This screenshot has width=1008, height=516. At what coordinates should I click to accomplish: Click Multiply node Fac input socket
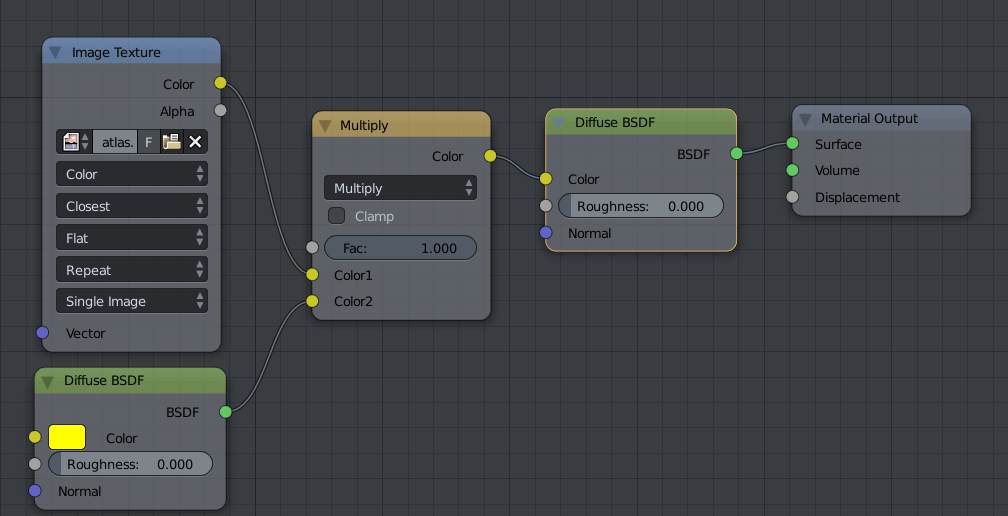click(x=312, y=247)
